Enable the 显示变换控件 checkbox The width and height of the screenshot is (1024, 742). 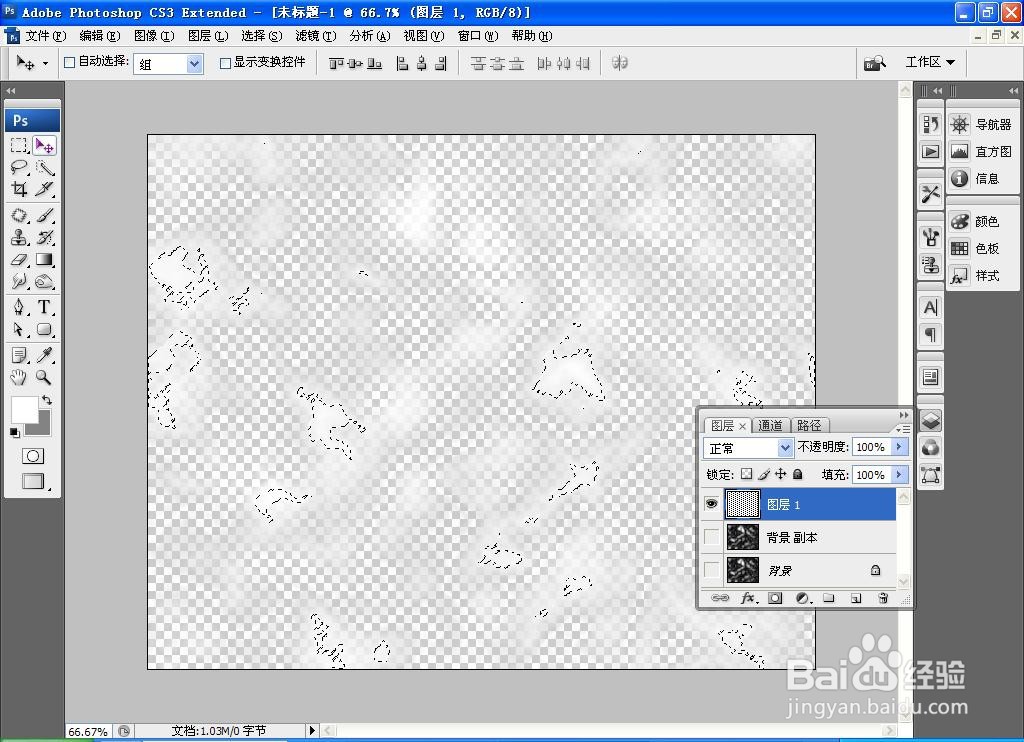(x=225, y=63)
